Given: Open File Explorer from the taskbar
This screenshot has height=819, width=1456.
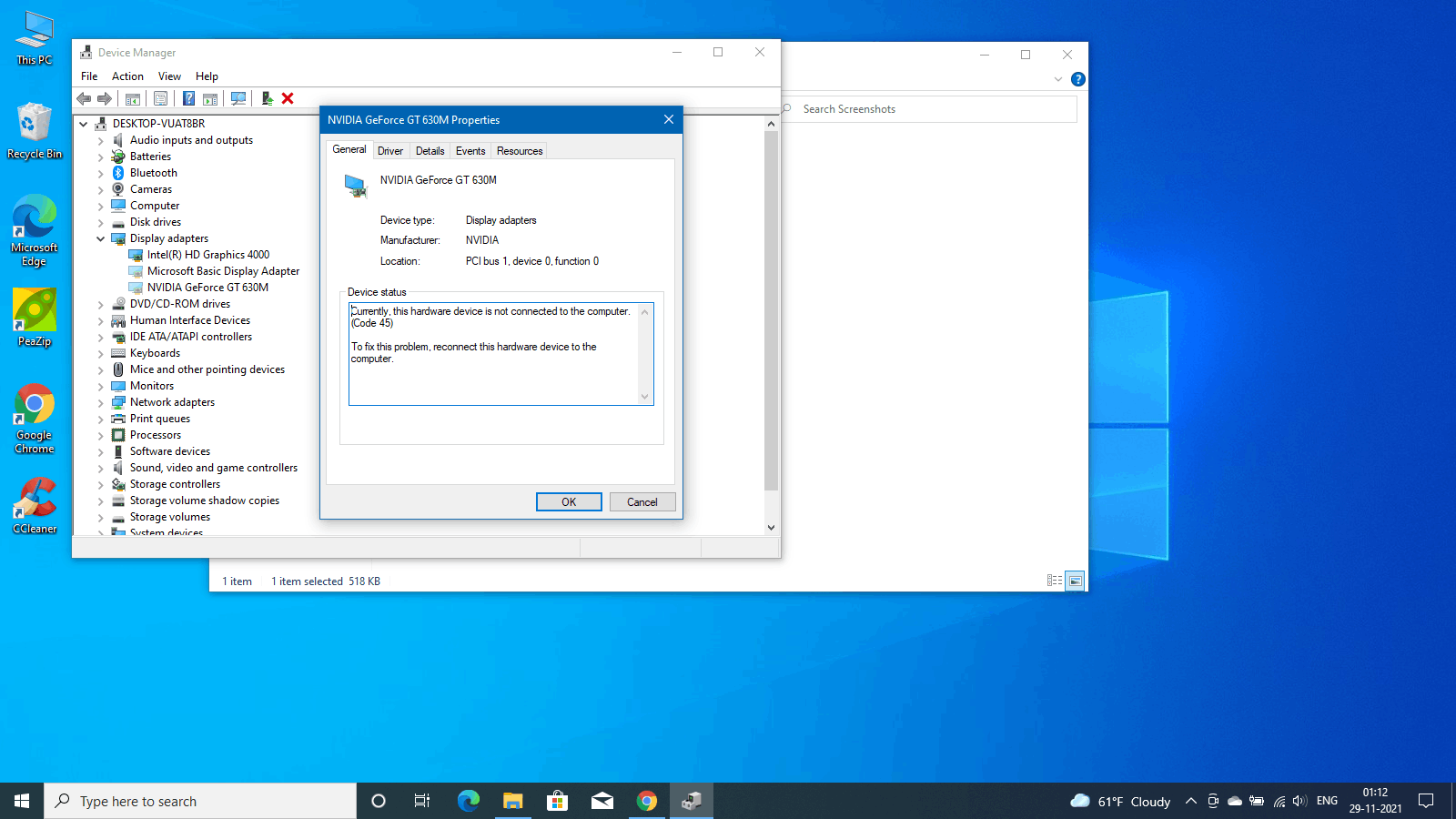Looking at the screenshot, I should [x=513, y=801].
